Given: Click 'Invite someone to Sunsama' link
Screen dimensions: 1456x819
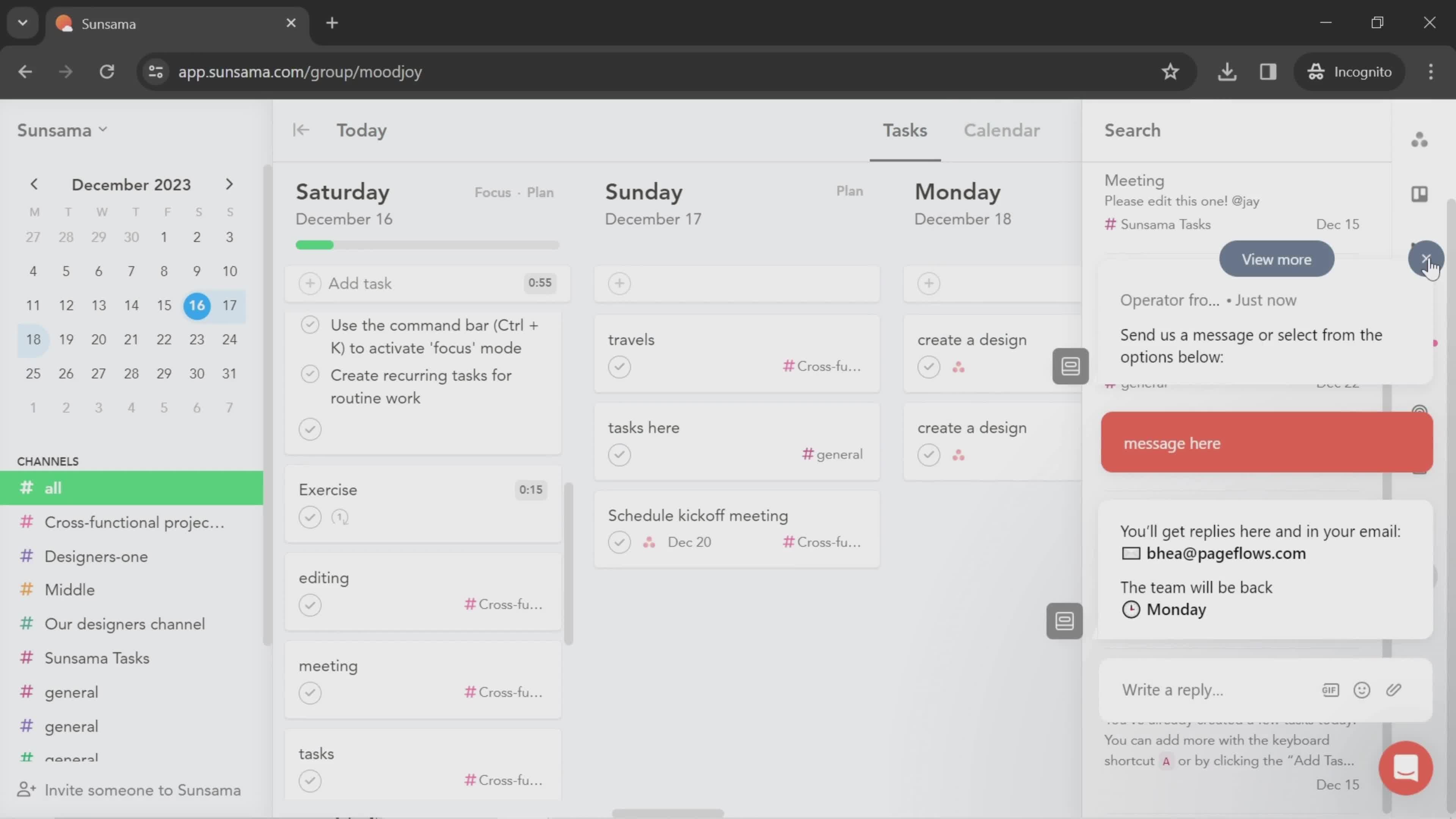Looking at the screenshot, I should point(143,791).
